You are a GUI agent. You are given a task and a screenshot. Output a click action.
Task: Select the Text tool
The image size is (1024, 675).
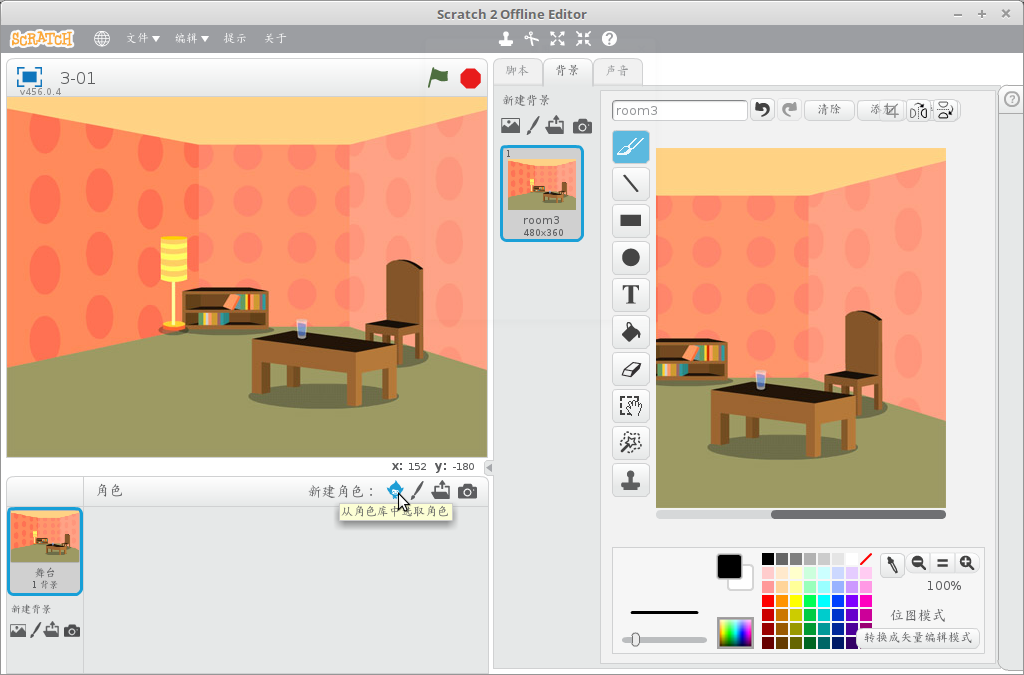[630, 294]
